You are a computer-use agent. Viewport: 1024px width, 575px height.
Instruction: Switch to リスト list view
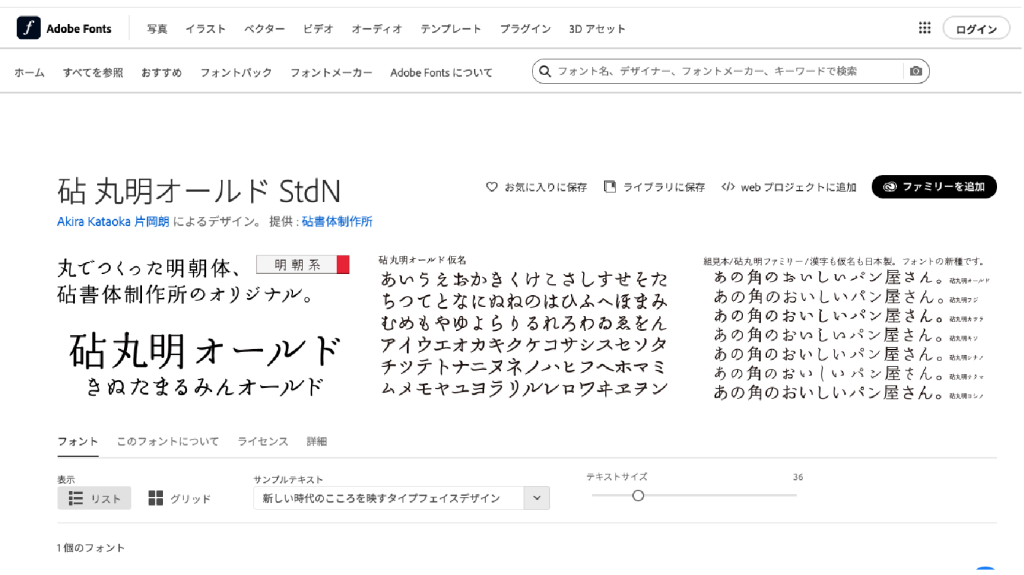[94, 499]
